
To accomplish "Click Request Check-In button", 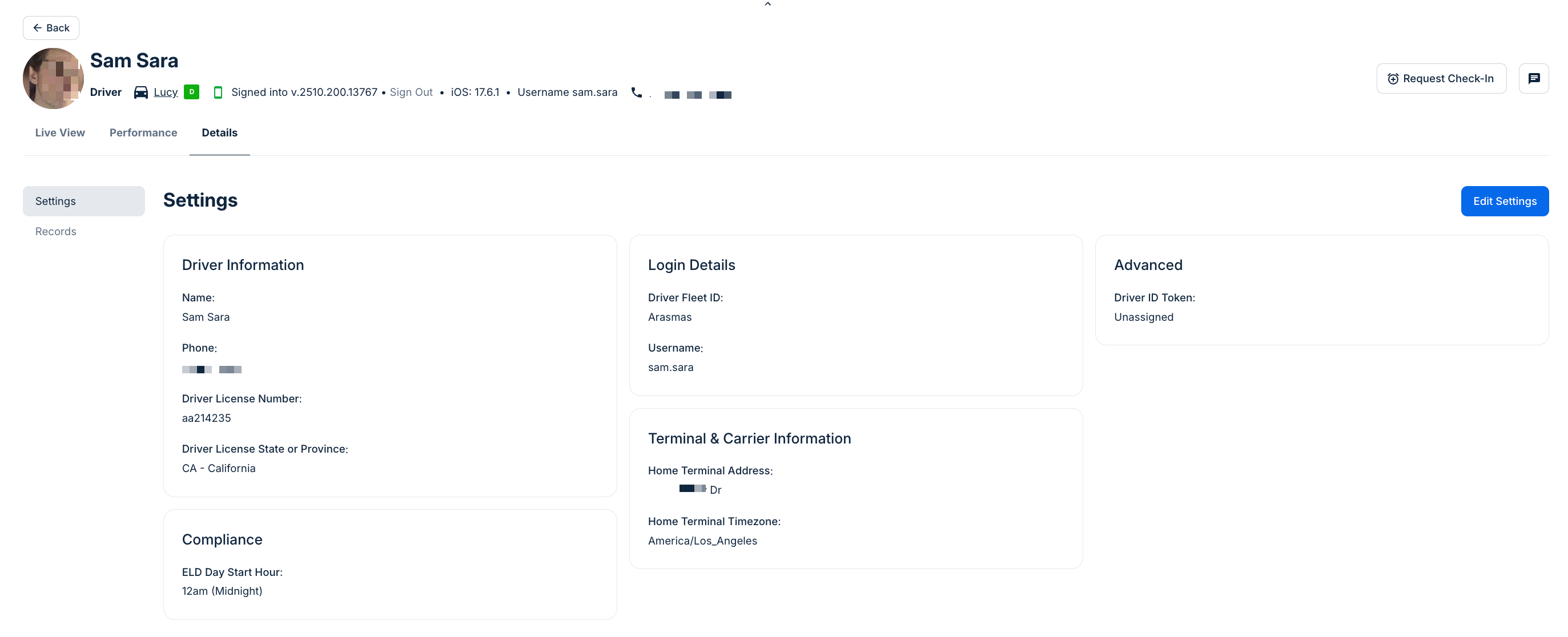I will 1440,79.
